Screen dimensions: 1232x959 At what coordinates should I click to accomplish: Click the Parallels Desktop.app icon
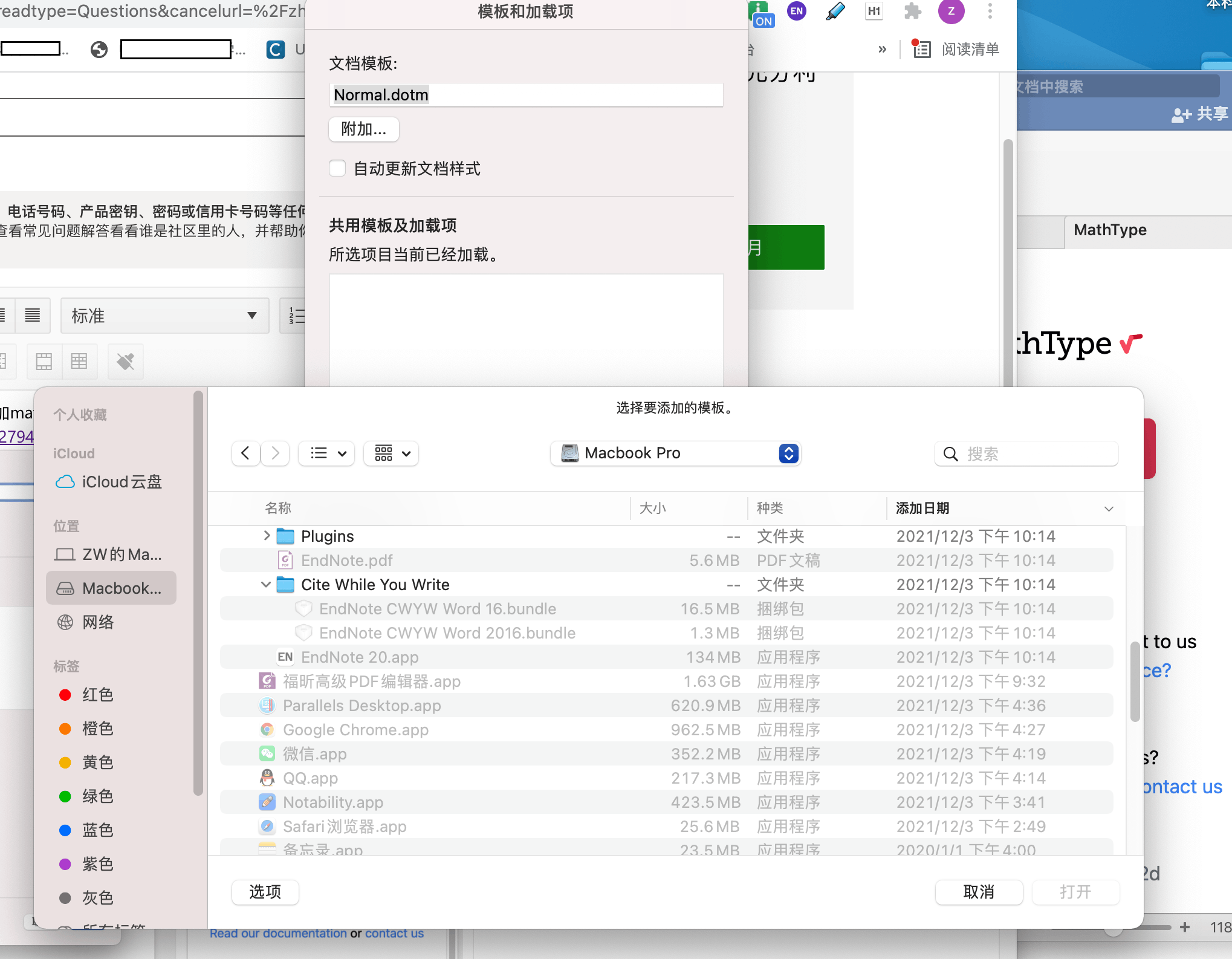pos(267,706)
